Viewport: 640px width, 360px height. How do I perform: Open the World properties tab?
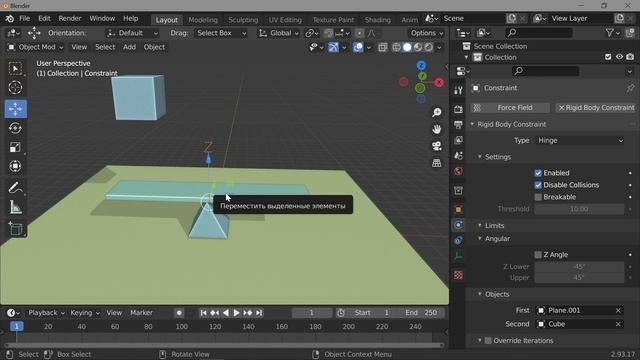tap(458, 171)
